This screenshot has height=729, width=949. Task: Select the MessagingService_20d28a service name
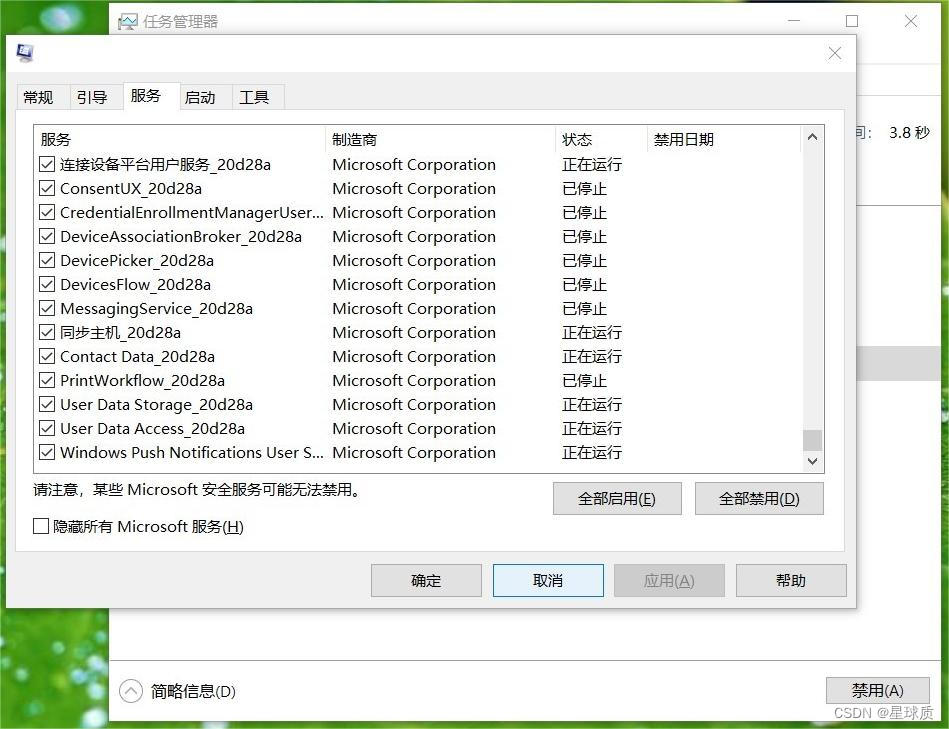(156, 309)
